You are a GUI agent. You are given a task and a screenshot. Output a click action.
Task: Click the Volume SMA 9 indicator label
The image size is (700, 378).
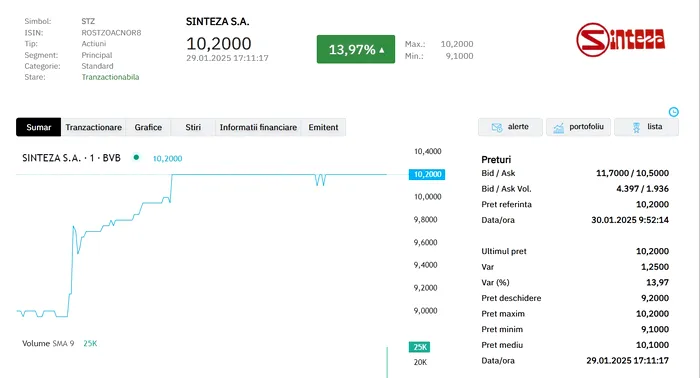(48, 343)
